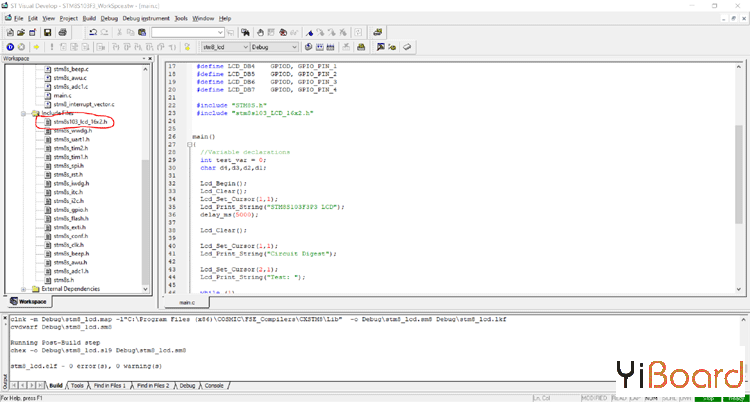Switch to Find in Files 1 tab
Image resolution: width=750 pixels, height=402 pixels.
tap(110, 385)
